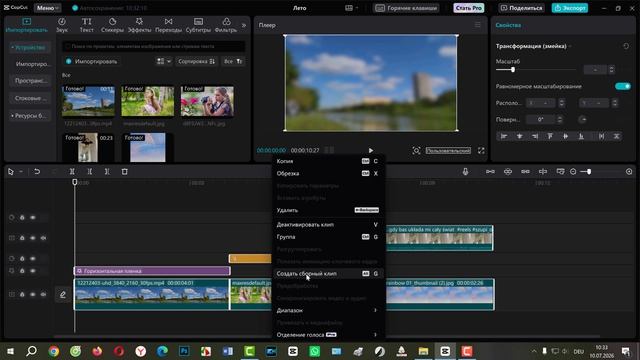
Task: Open the Меню dropdown
Action: click(x=48, y=8)
